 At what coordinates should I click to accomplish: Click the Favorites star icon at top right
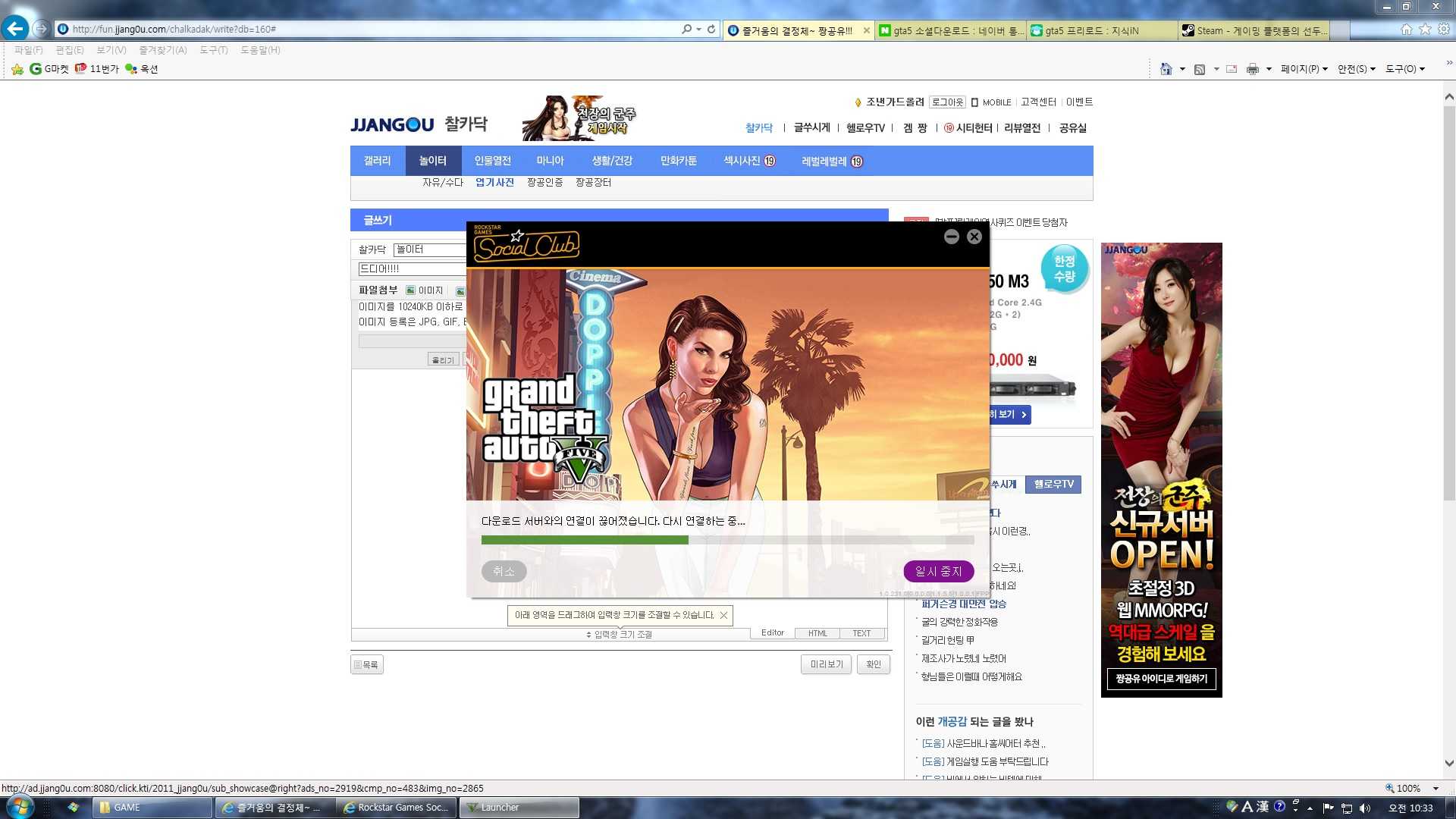tap(1425, 29)
